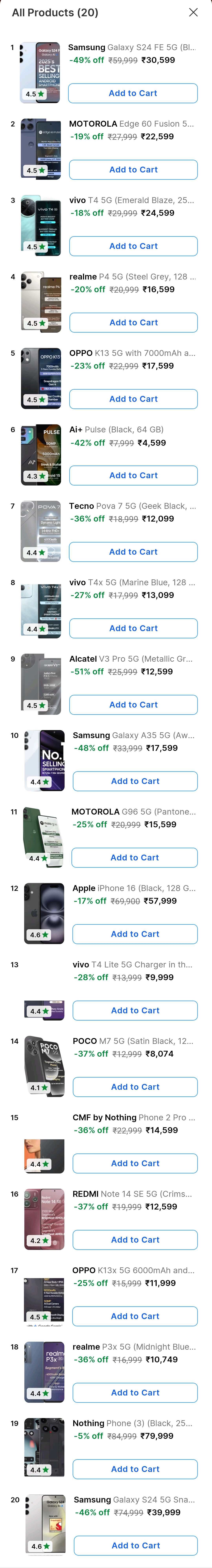
Task: Add Samsung Galaxy S24 FE to cart
Action: 133,93
